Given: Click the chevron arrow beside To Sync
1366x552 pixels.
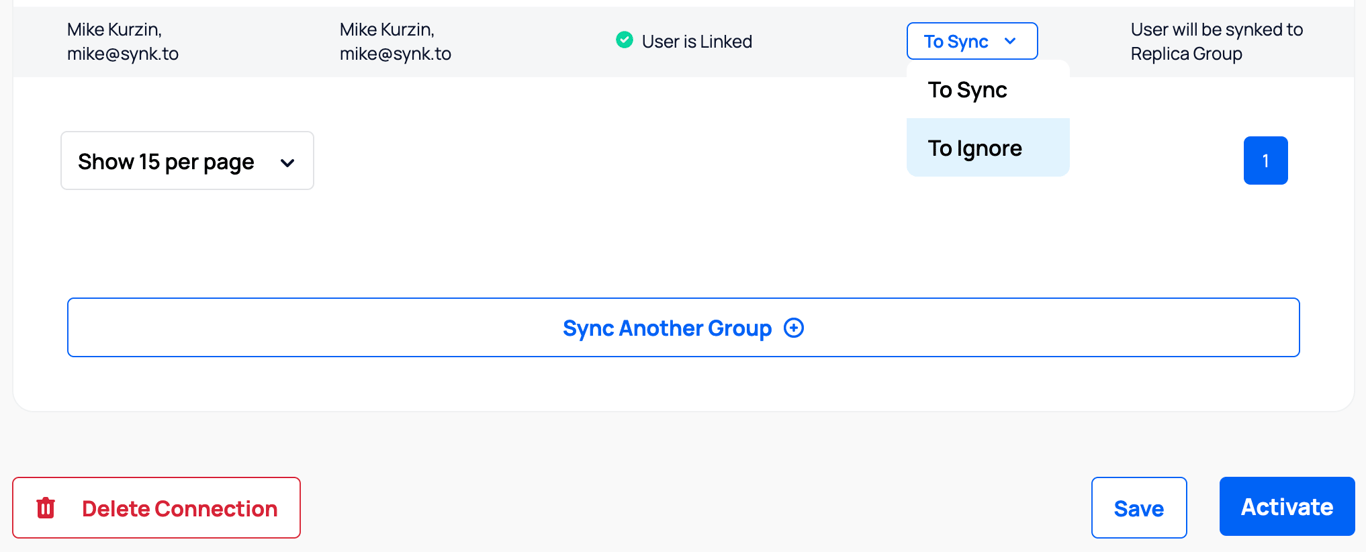Looking at the screenshot, I should click(1010, 41).
